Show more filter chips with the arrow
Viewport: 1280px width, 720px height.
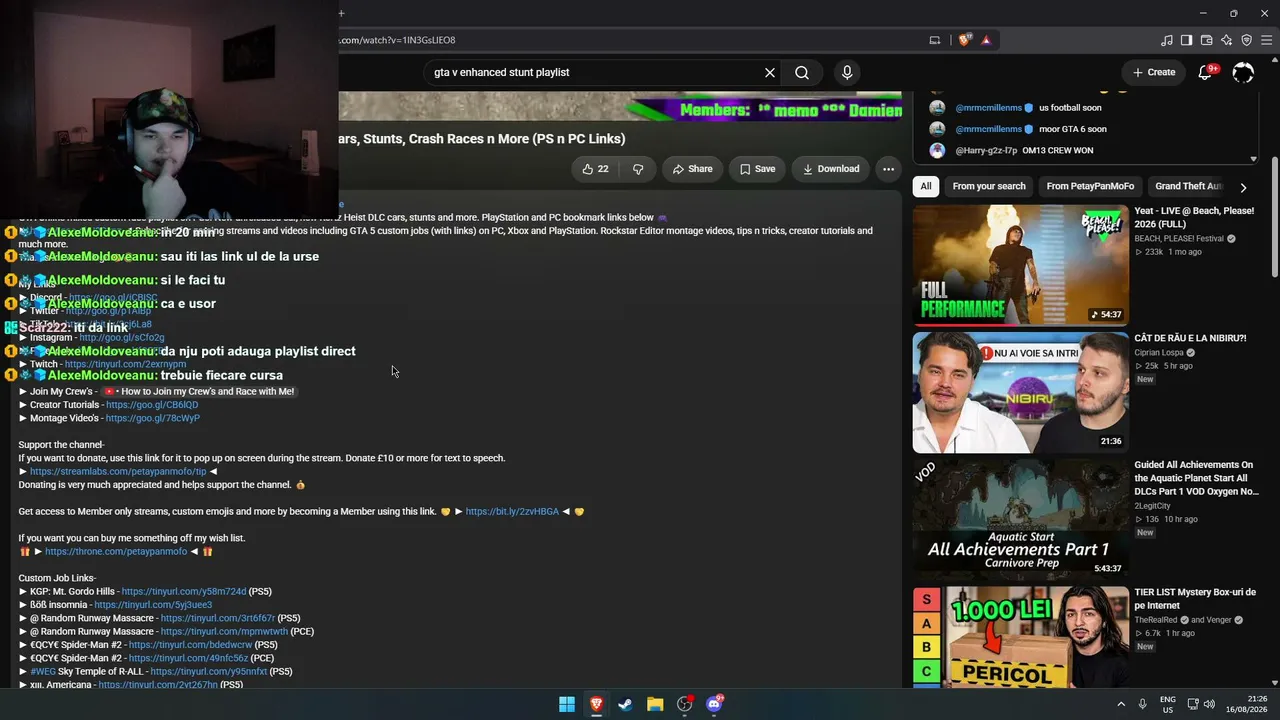pos(1243,187)
